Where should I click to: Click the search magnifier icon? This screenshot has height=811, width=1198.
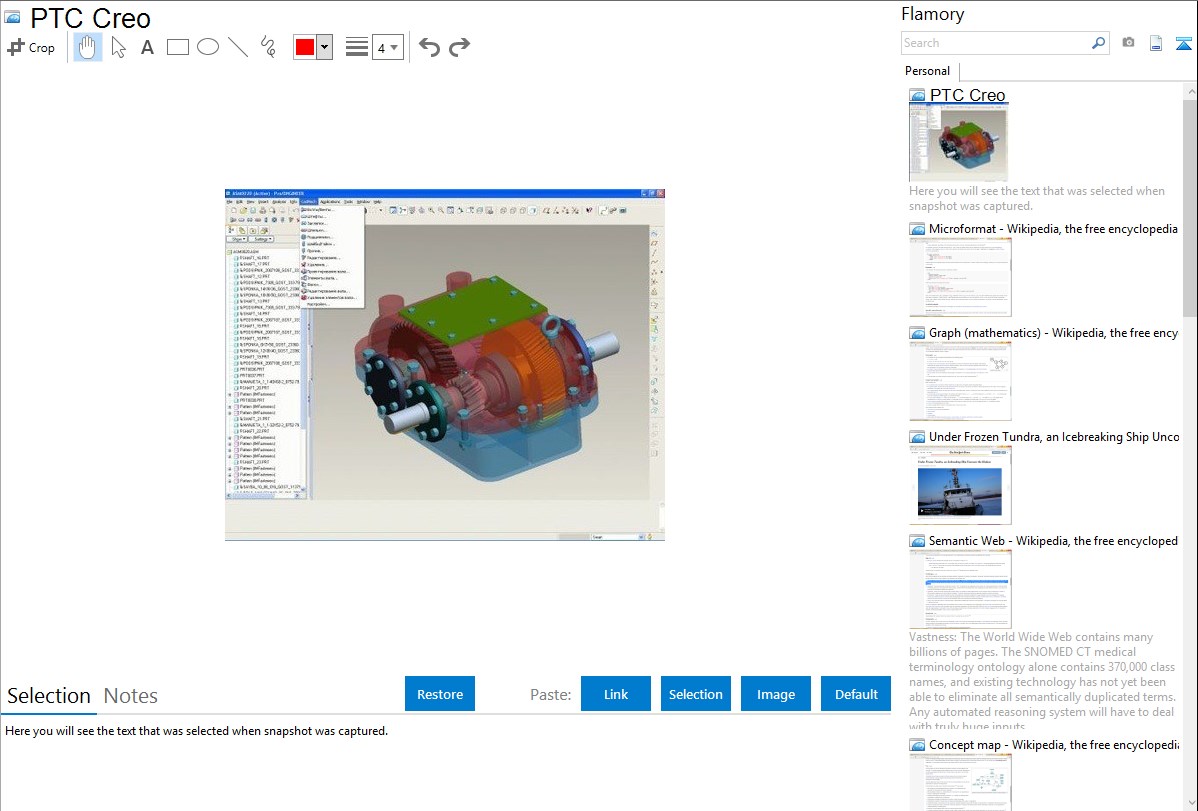[x=1099, y=43]
